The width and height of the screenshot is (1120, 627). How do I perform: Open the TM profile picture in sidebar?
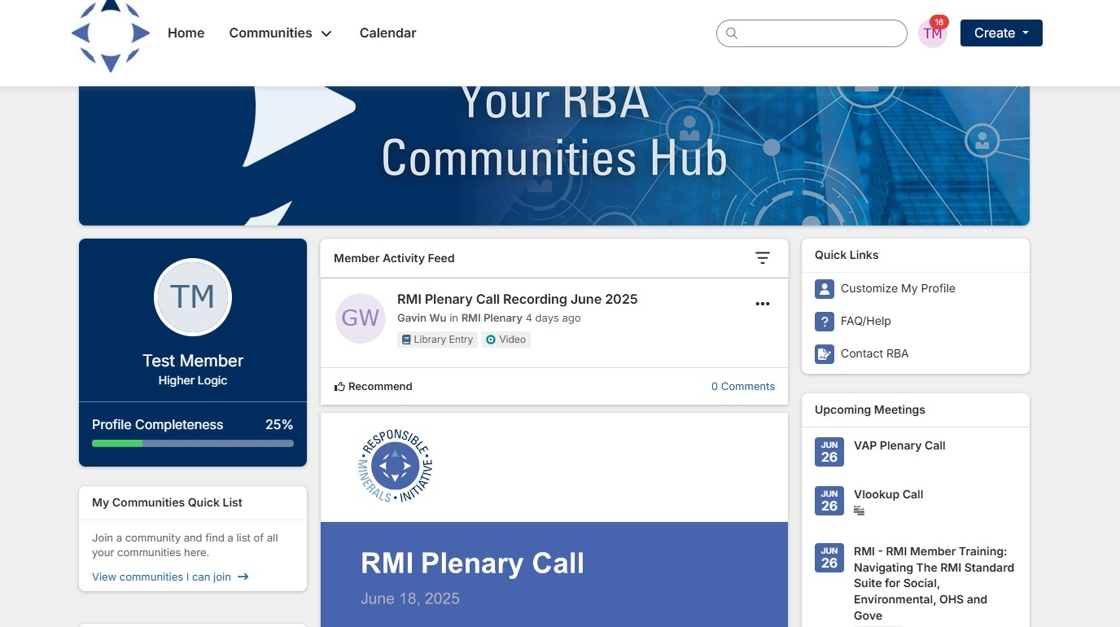pos(193,297)
